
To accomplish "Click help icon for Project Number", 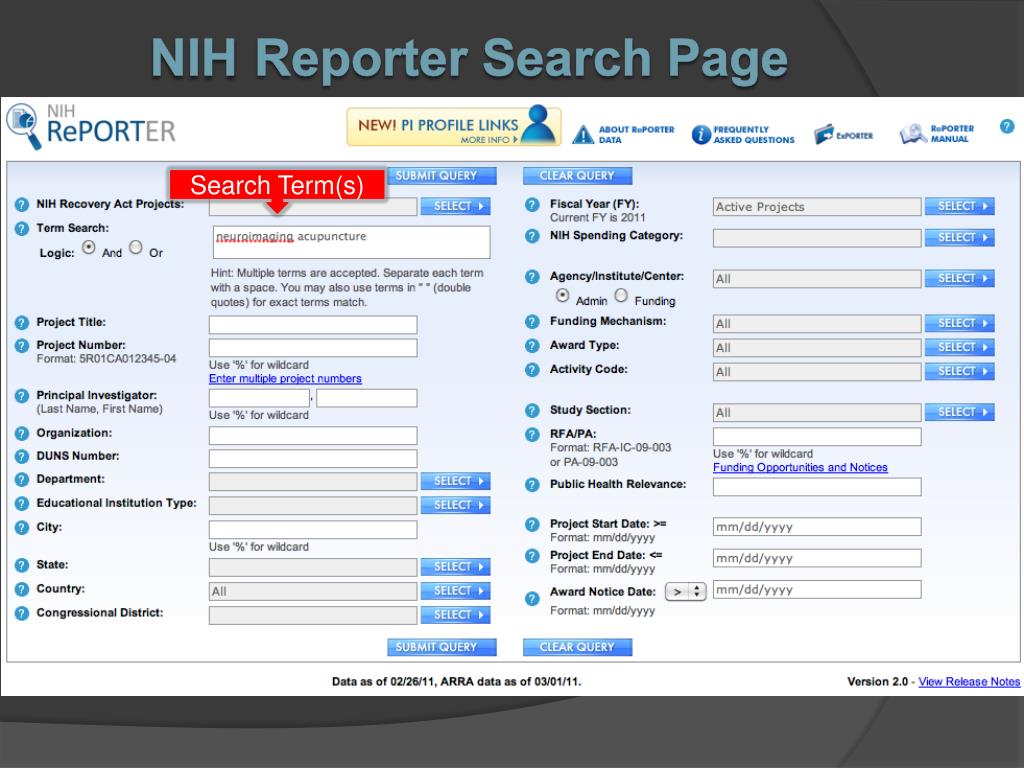I will [22, 345].
